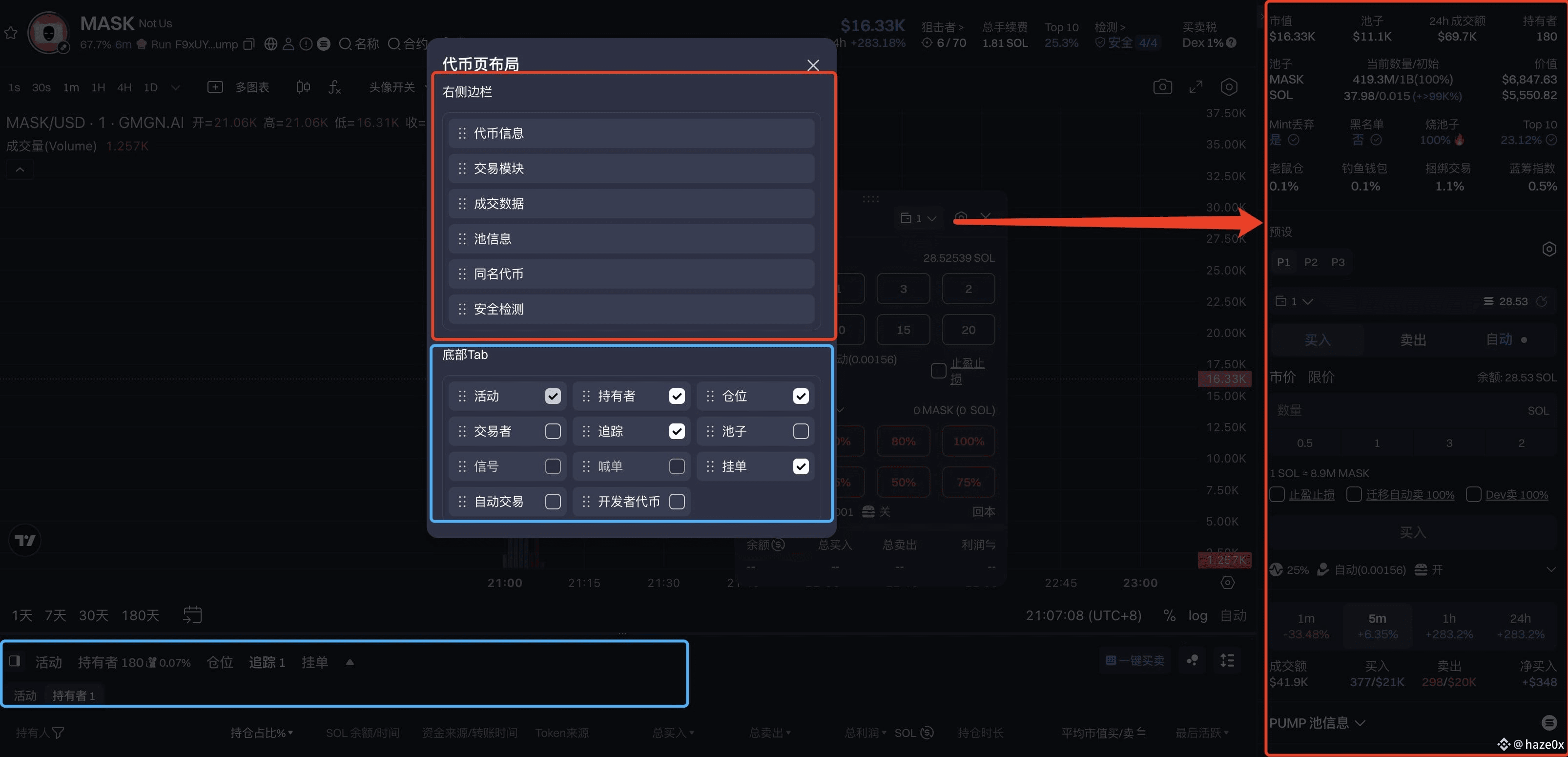Click the round menu icon beside PUMP 池信息
The height and width of the screenshot is (757, 1568).
pos(1549,723)
